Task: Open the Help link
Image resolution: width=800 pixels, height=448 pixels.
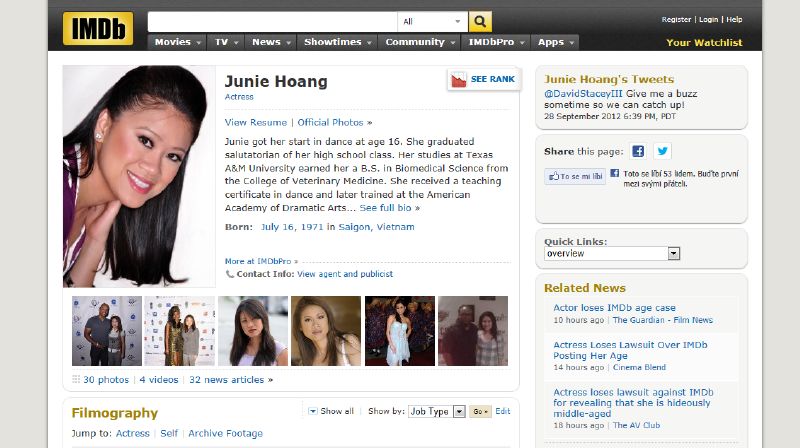Action: (x=734, y=19)
